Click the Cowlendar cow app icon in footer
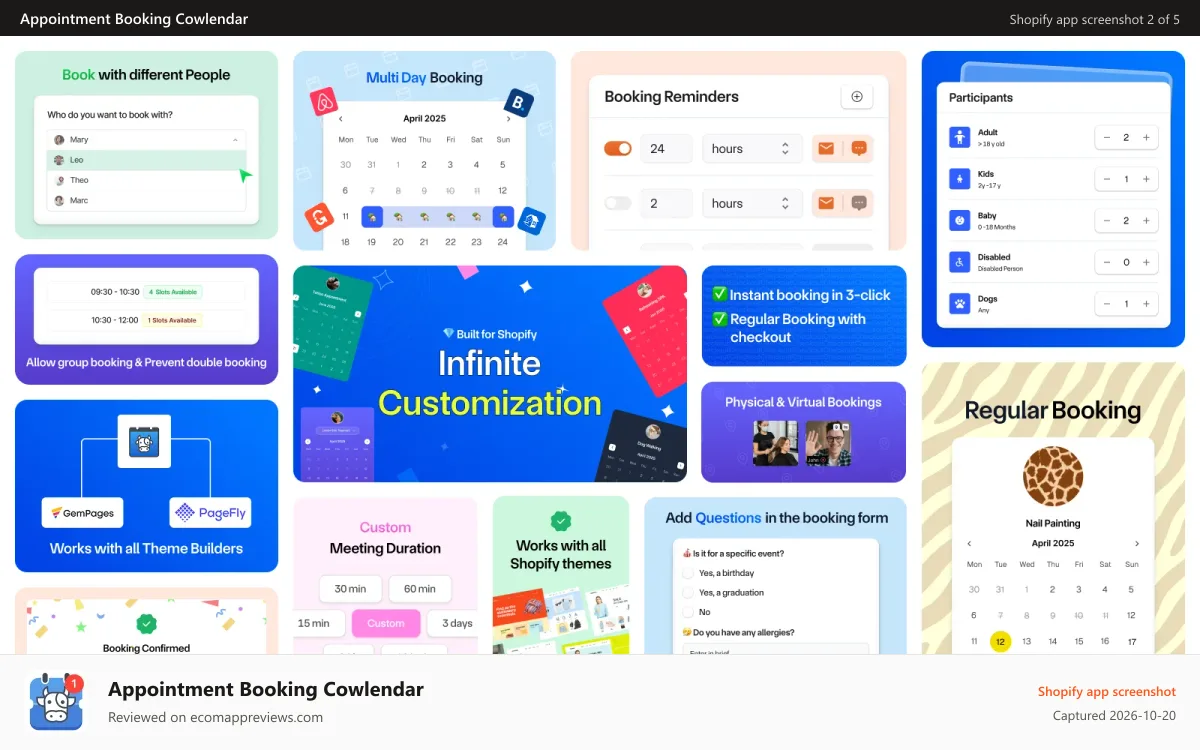Screen dimensions: 1200x750 [x=56, y=701]
